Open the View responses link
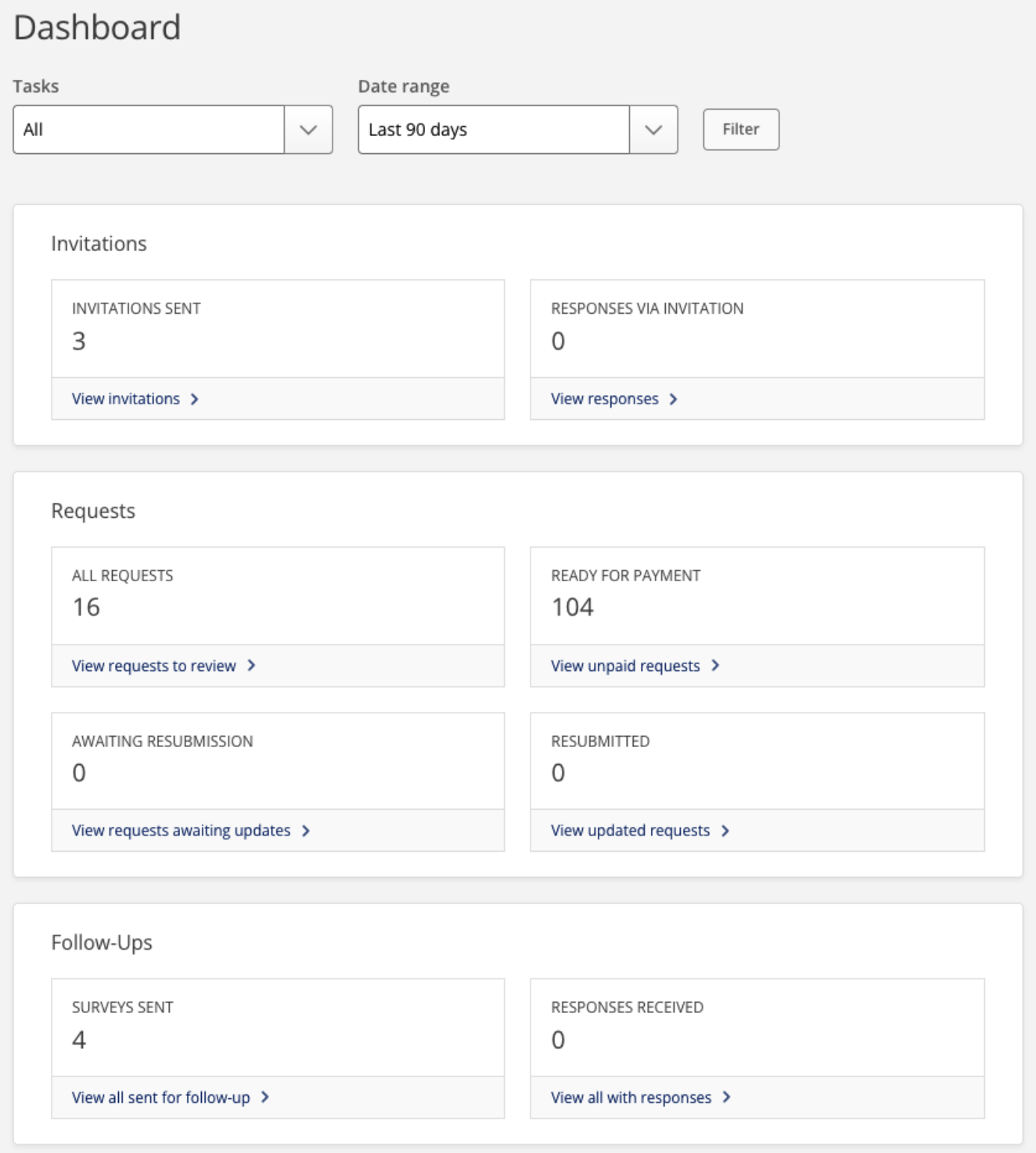 pyautogui.click(x=605, y=399)
